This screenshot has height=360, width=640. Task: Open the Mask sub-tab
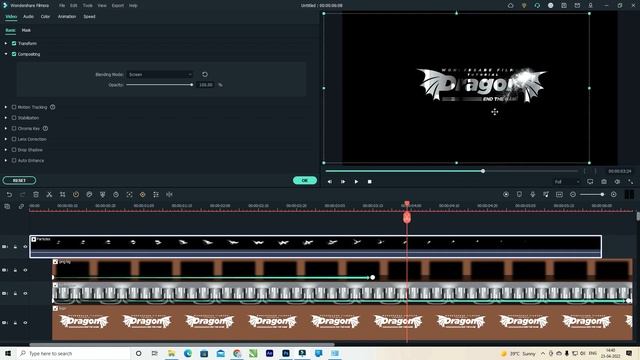[x=26, y=30]
